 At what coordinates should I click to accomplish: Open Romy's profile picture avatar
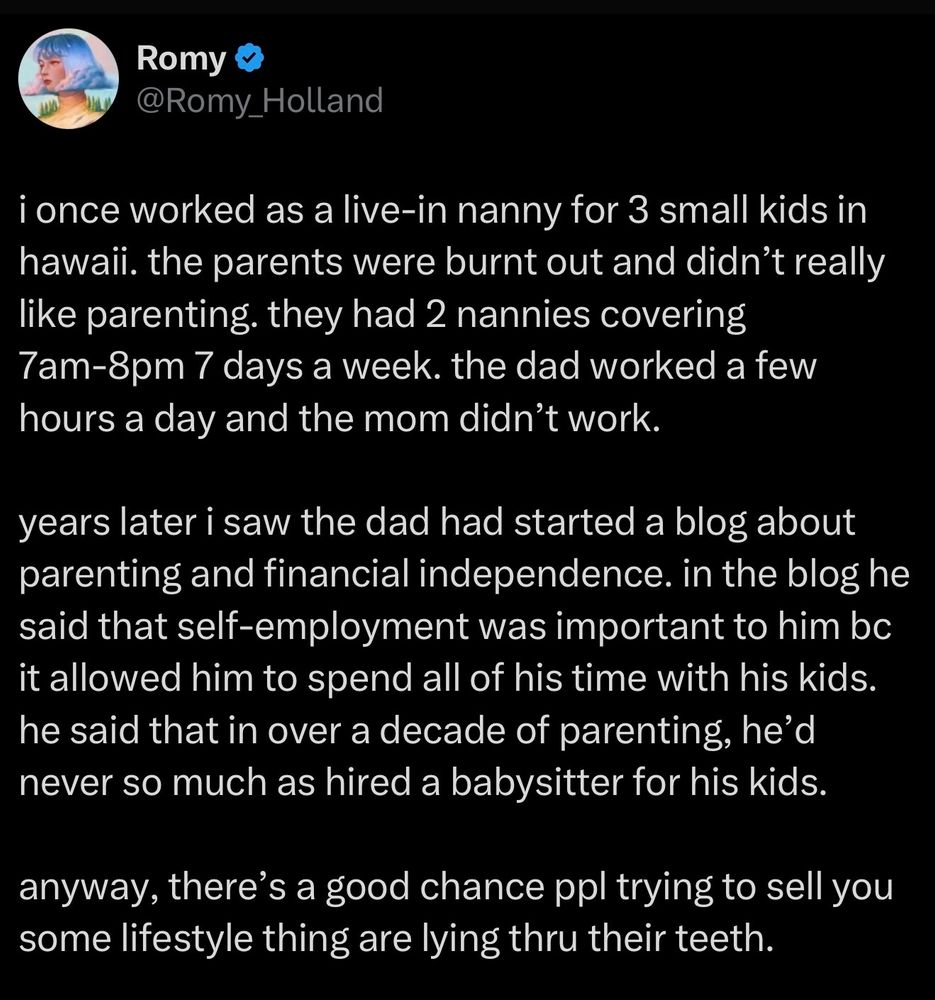coord(68,79)
